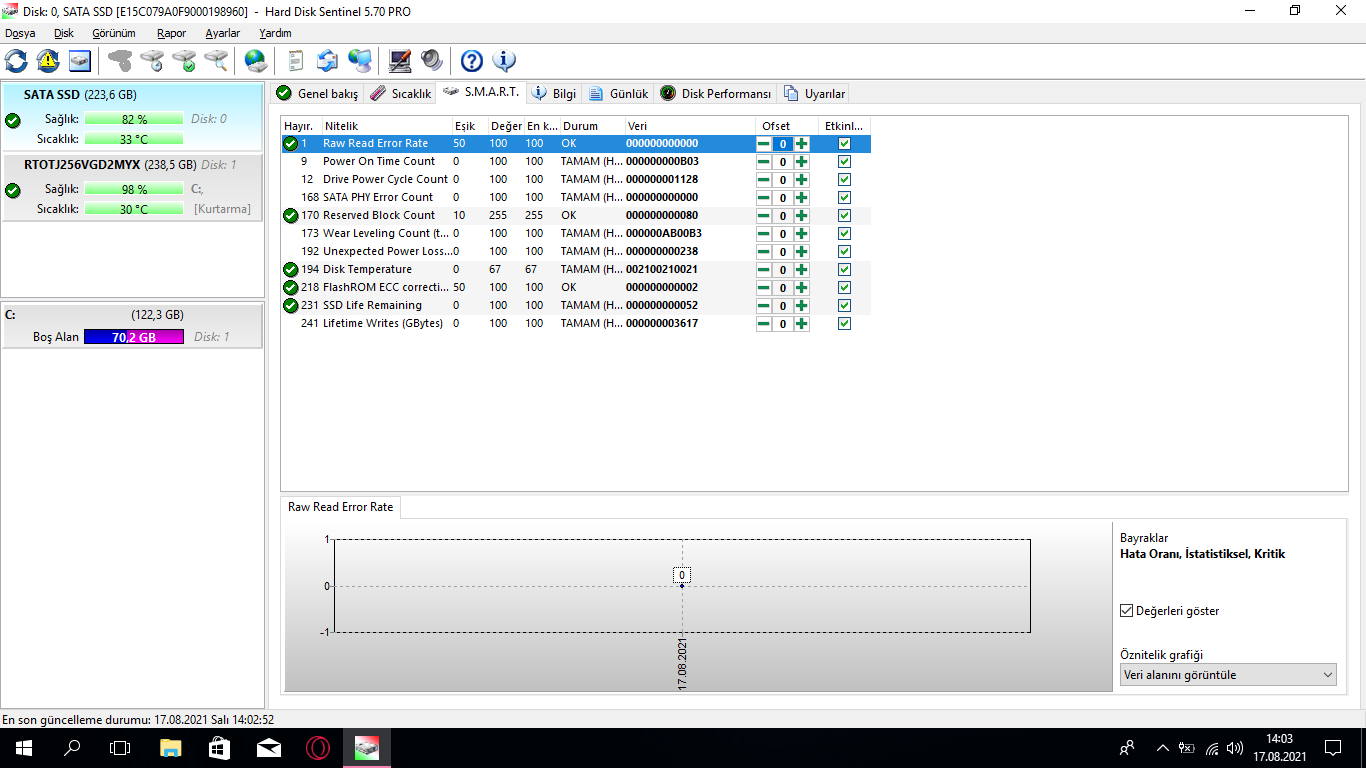Switch to the Disk Performansı tab
Viewport: 1366px width, 768px height.
coord(716,94)
